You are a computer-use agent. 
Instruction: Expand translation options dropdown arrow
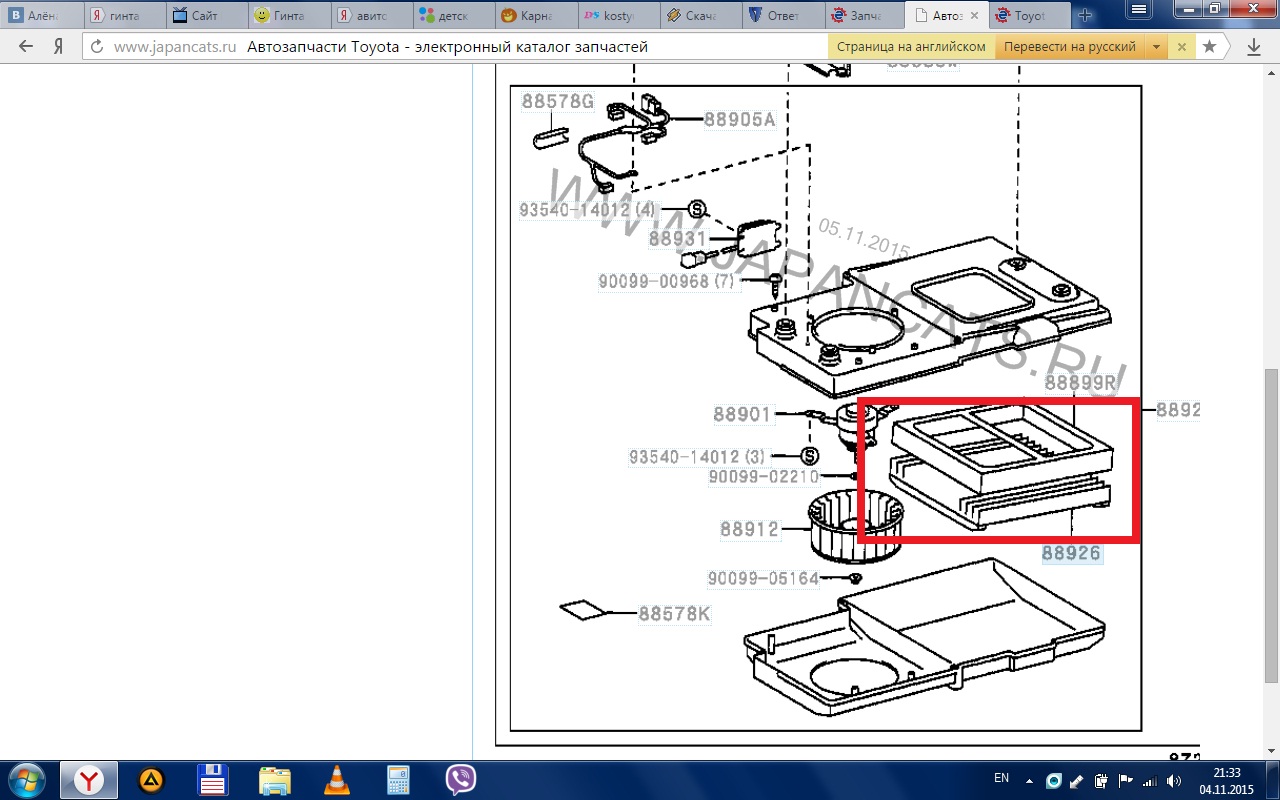(x=1156, y=47)
